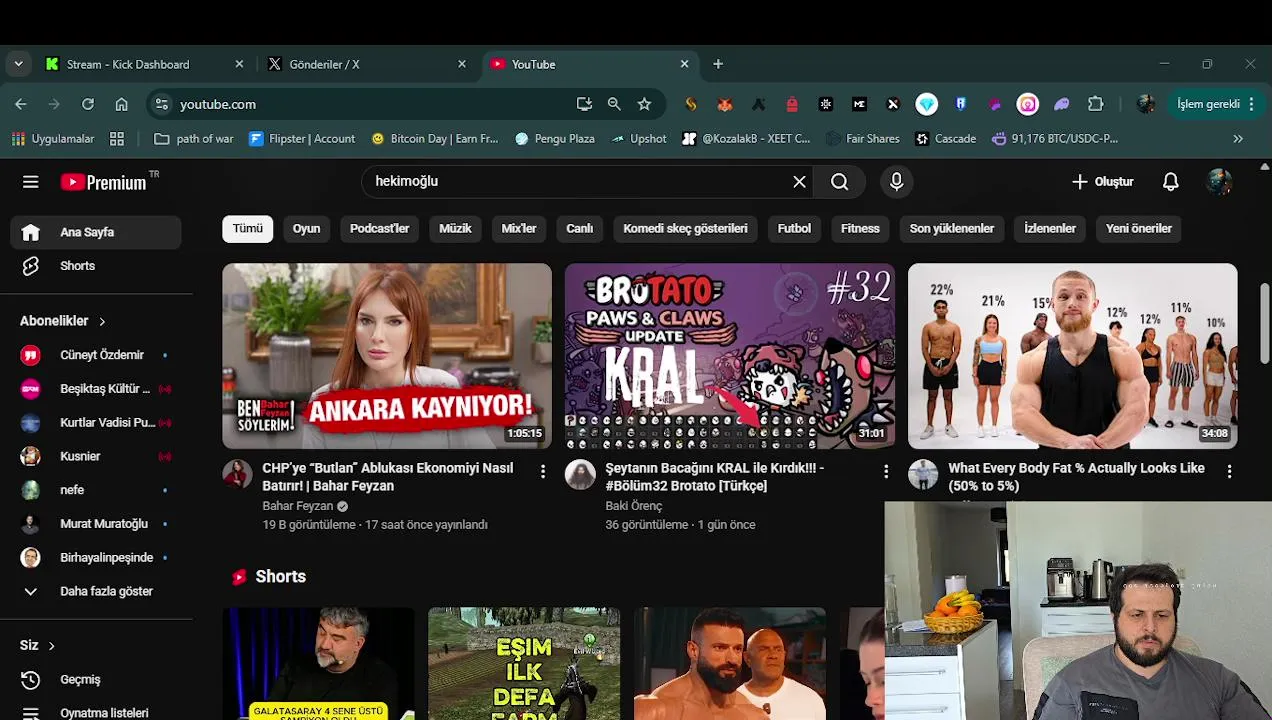Screen dimensions: 1272x720
Task: Open the notifications bell
Action: tap(1170, 182)
